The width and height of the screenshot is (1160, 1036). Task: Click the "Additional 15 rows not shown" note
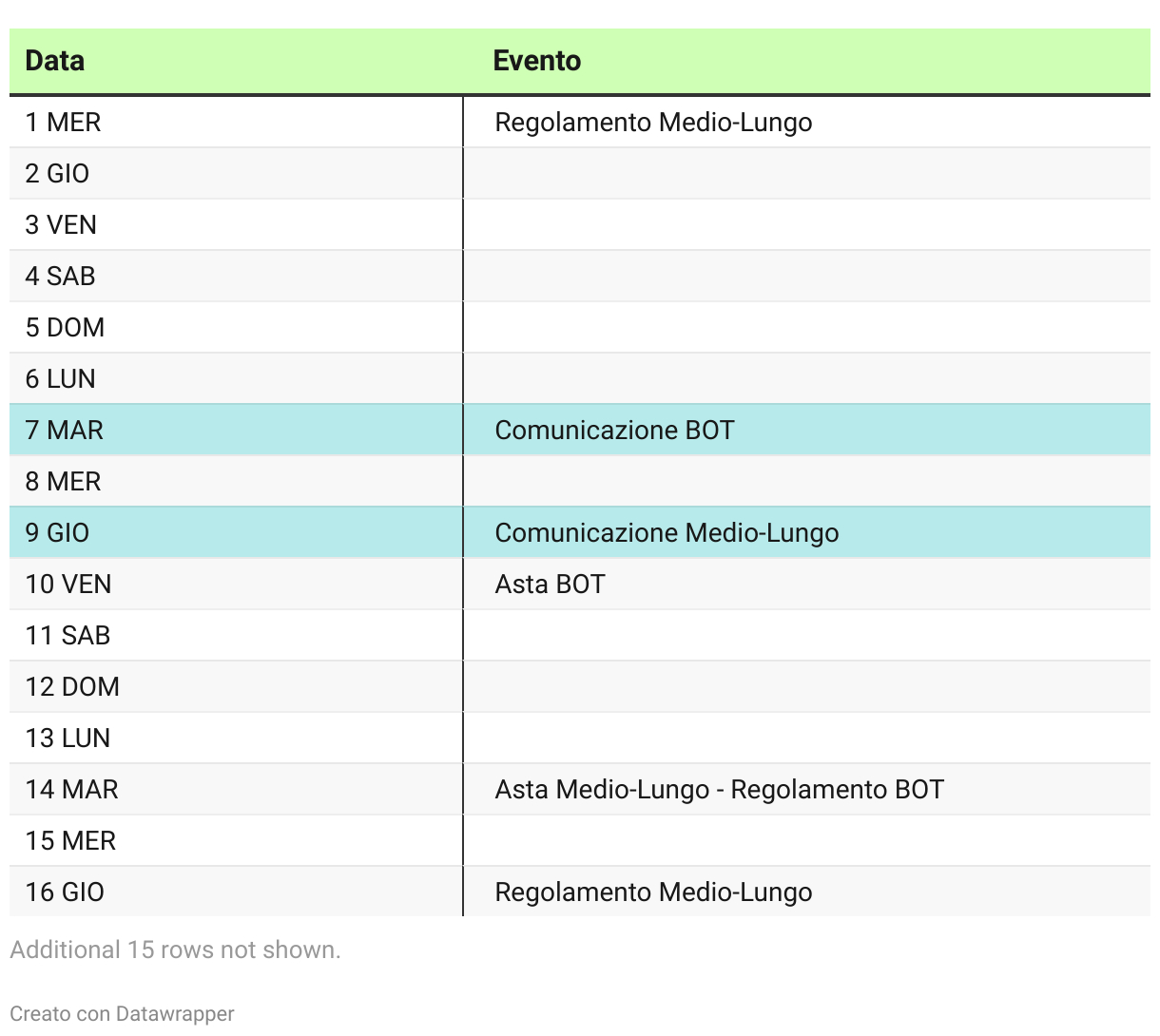click(x=176, y=950)
